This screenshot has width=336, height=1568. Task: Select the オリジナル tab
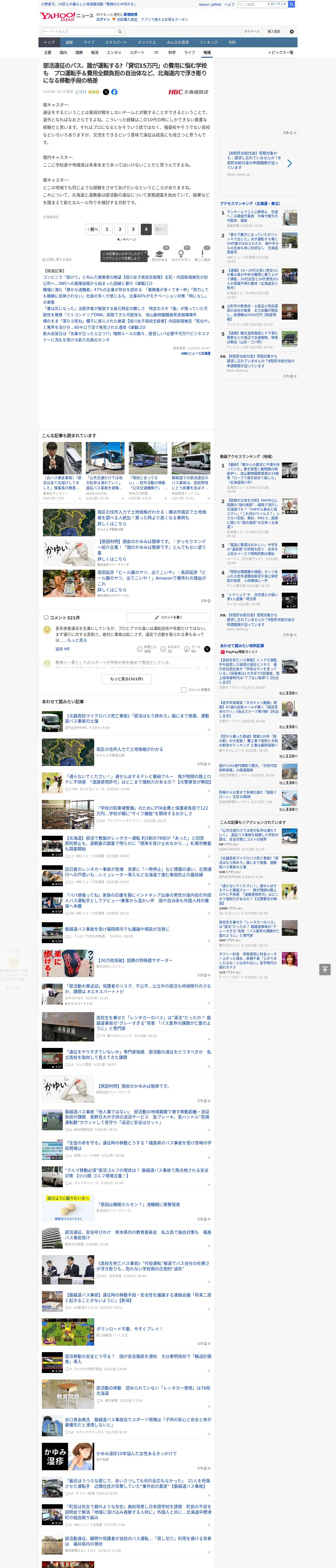[147, 42]
